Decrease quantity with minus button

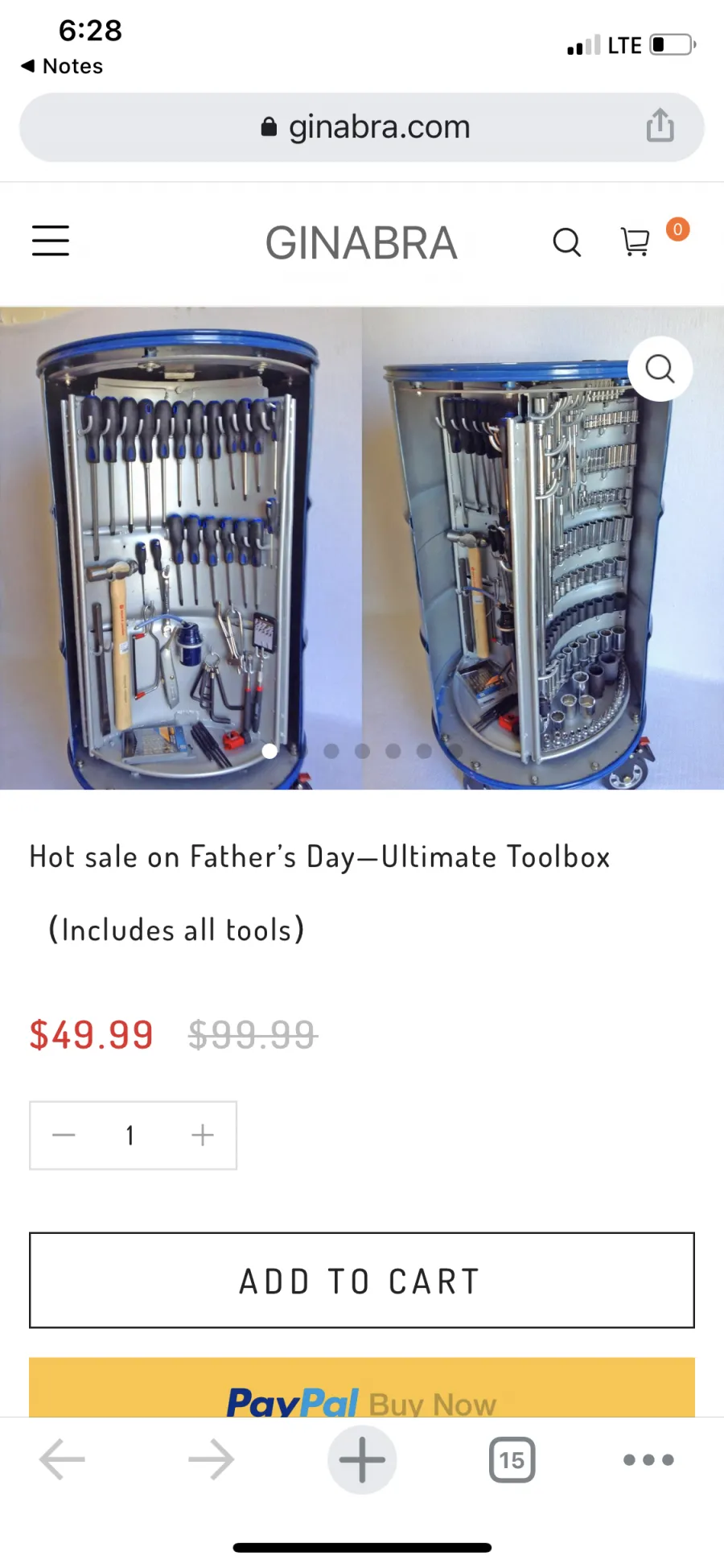coord(64,1135)
